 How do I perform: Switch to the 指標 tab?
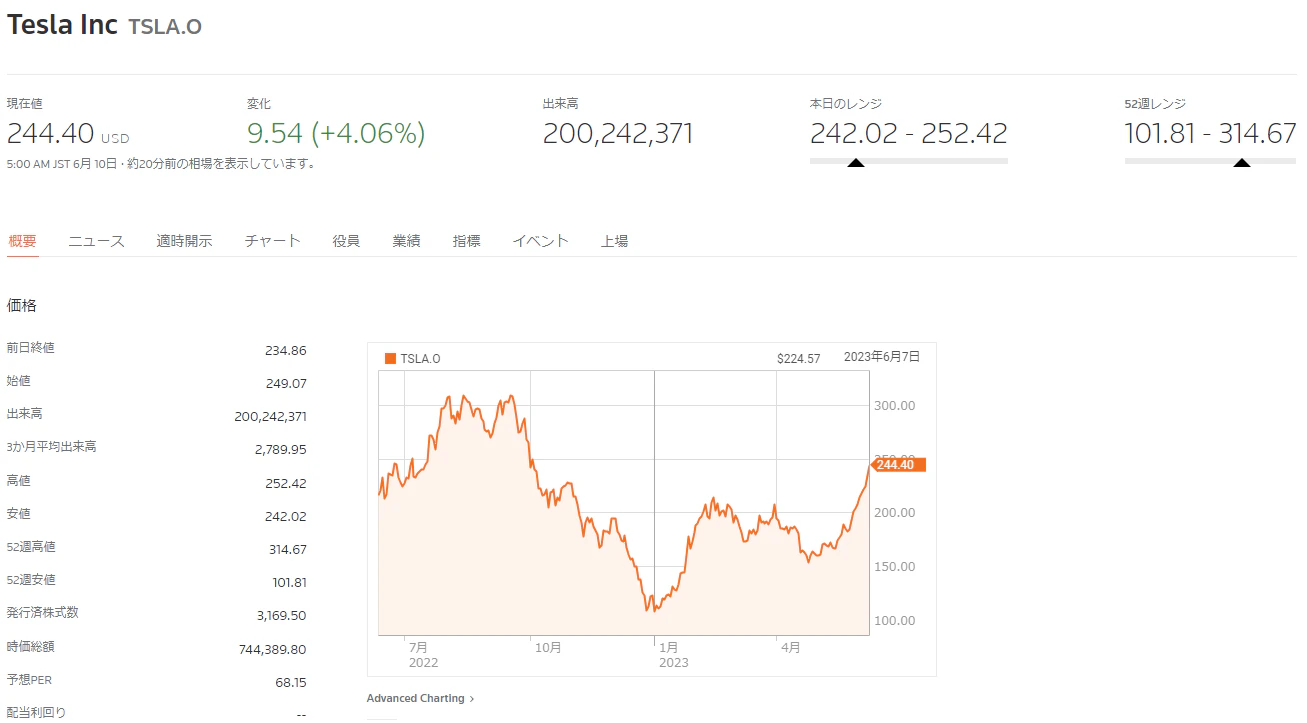coord(466,241)
